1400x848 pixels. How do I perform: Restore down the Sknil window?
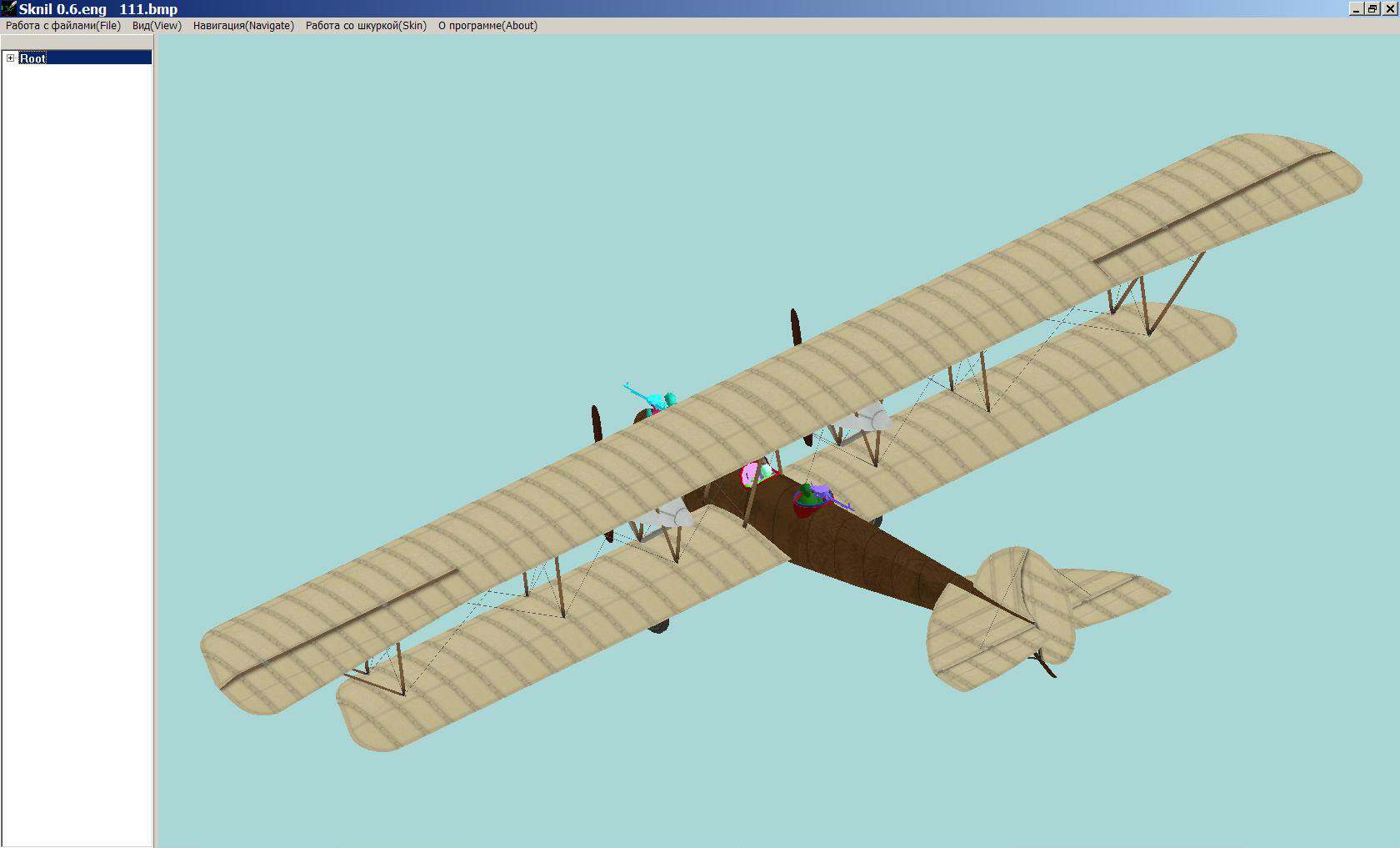pyautogui.click(x=1372, y=9)
